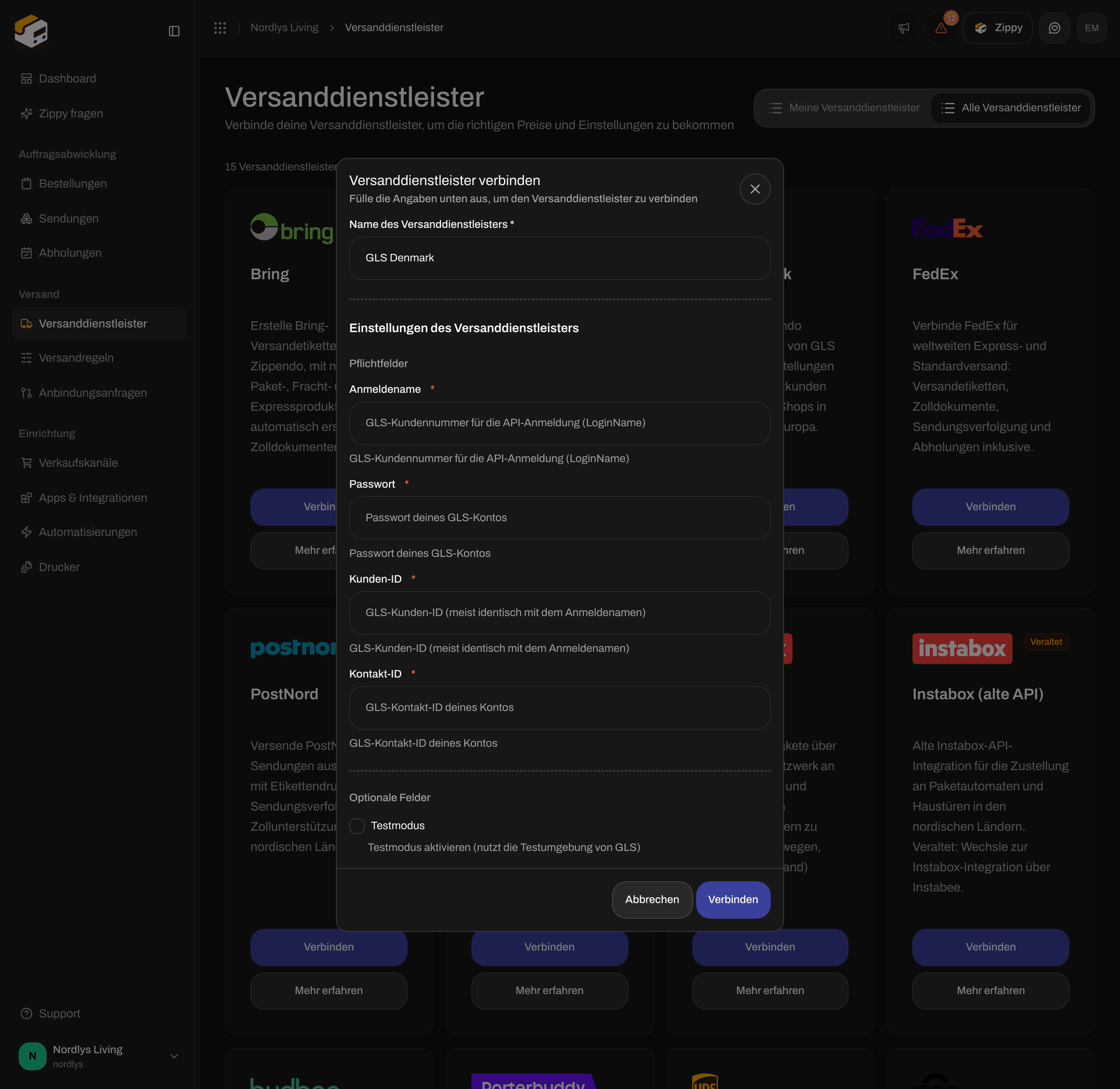Click Verbinden on the Instabox card
This screenshot has width=1120, height=1089.
pyautogui.click(x=990, y=947)
